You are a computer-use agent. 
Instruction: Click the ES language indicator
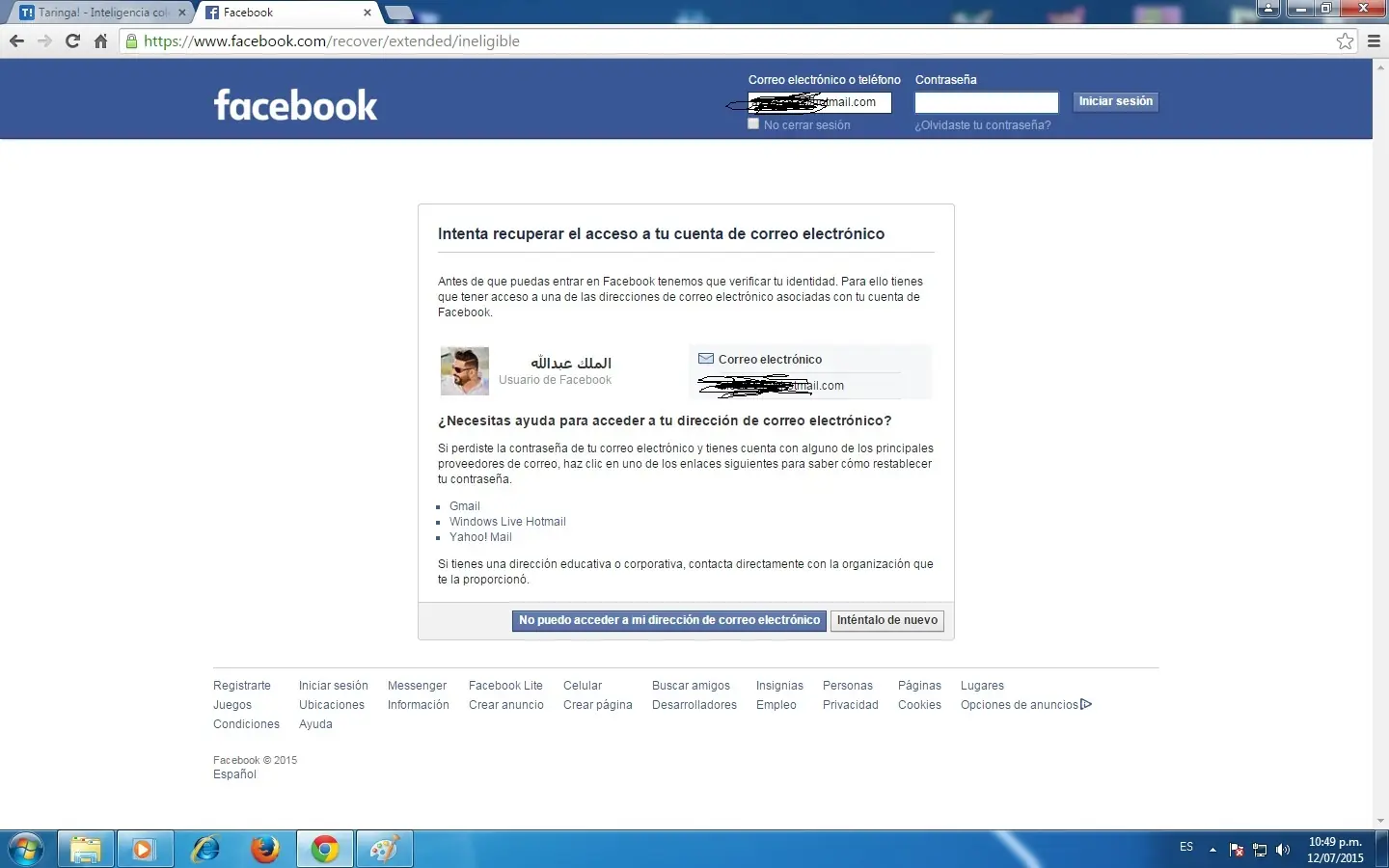pyautogui.click(x=1186, y=847)
